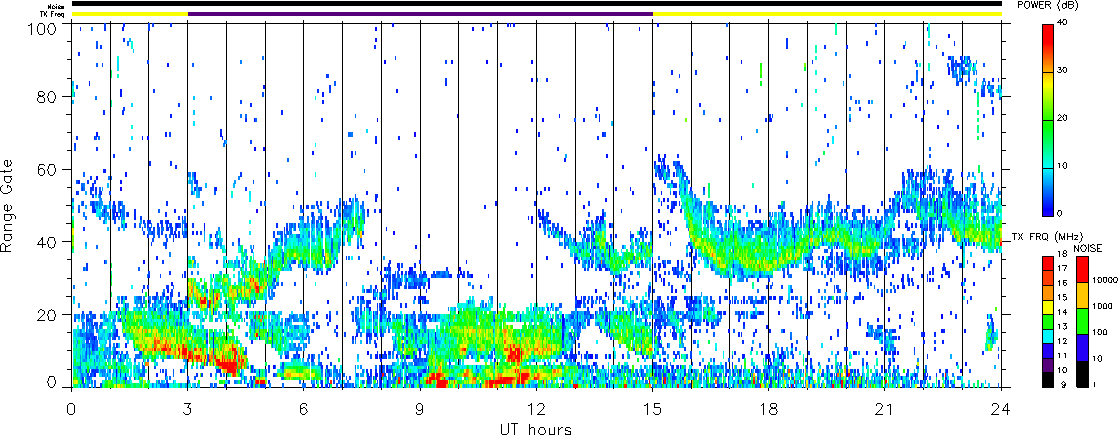Click the "18" label on the TX FRQ legend
Image resolution: width=1118 pixels, height=435 pixels.
(1062, 254)
